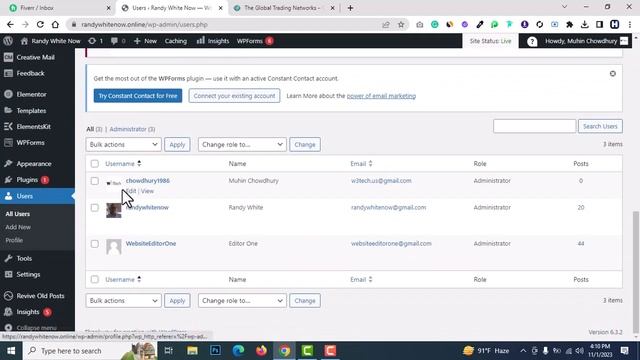640x360 pixels.
Task: Sort by Username in table header
Action: pyautogui.click(x=123, y=164)
